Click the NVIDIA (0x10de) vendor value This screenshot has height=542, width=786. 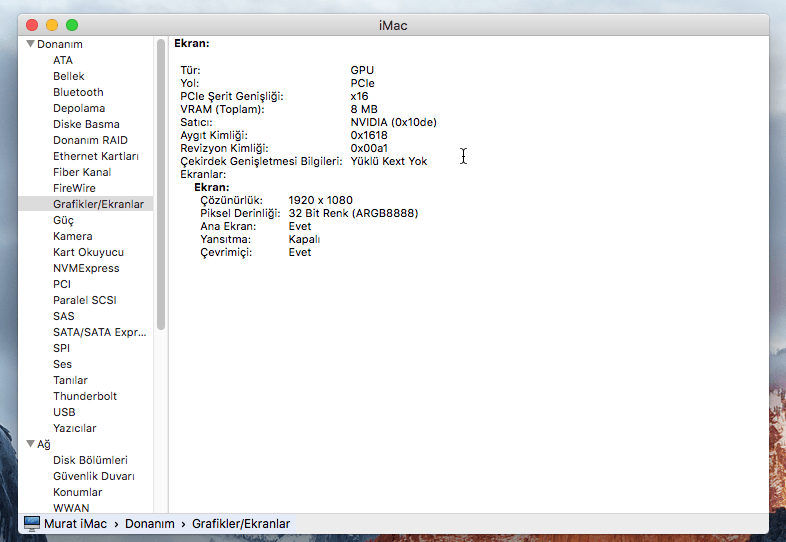(394, 122)
